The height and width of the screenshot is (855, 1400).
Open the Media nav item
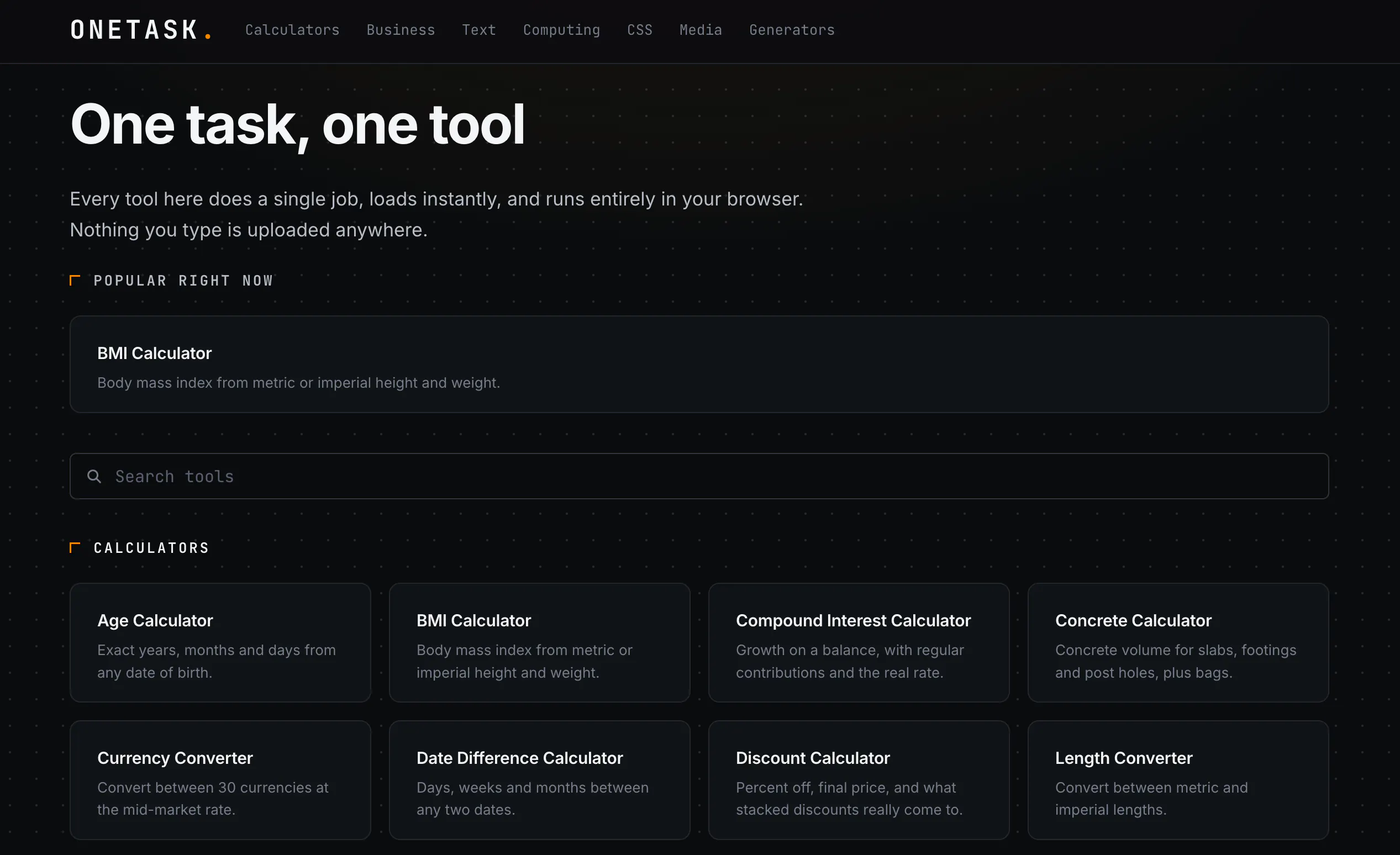pyautogui.click(x=701, y=30)
